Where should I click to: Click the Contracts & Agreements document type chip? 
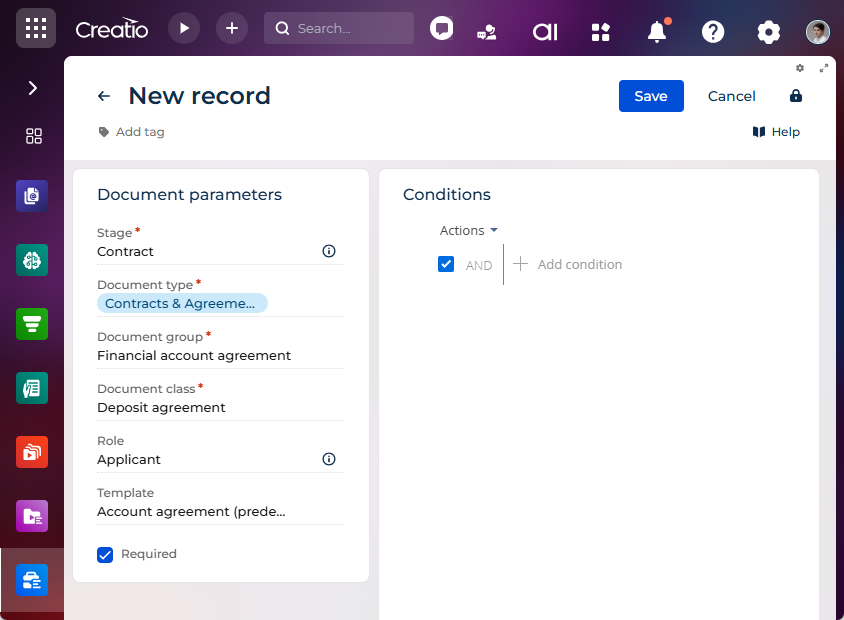(x=182, y=303)
